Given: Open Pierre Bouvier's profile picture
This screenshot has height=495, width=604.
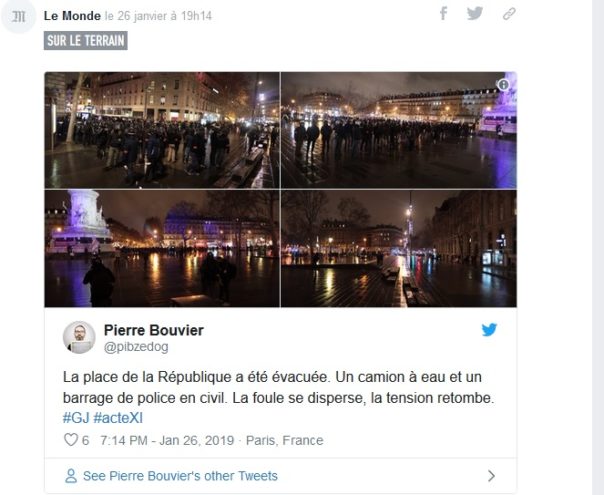Looking at the screenshot, I should 79,337.
